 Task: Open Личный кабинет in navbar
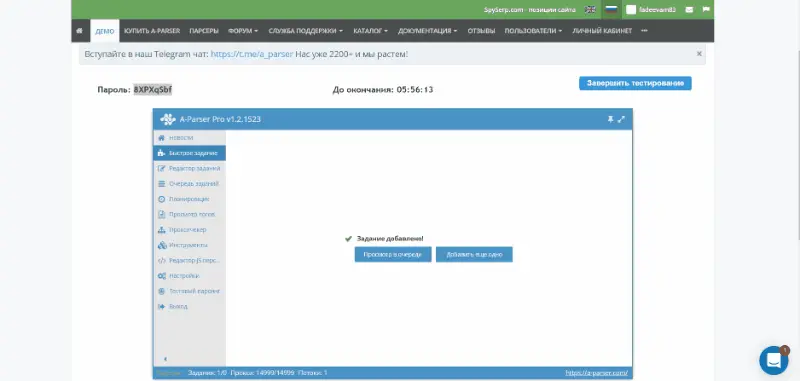coord(602,31)
